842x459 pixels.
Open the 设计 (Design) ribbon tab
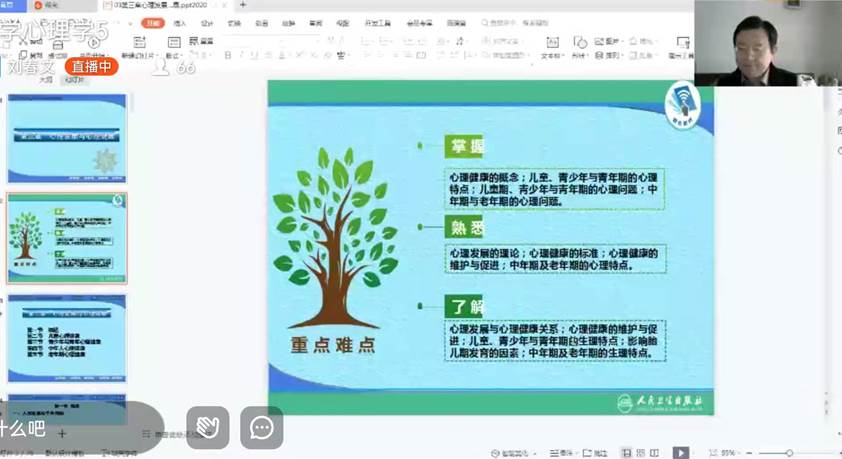tap(207, 23)
